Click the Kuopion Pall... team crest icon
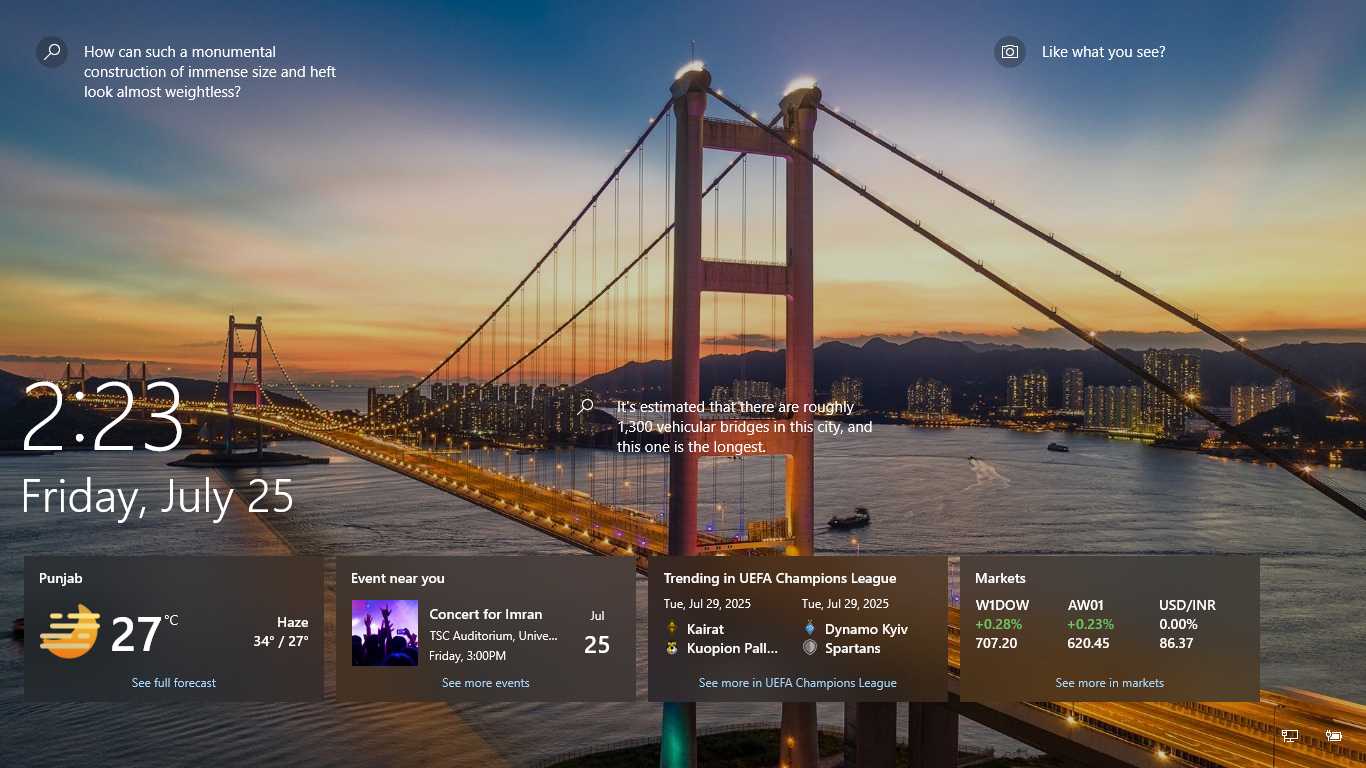This screenshot has height=768, width=1366. (x=672, y=648)
